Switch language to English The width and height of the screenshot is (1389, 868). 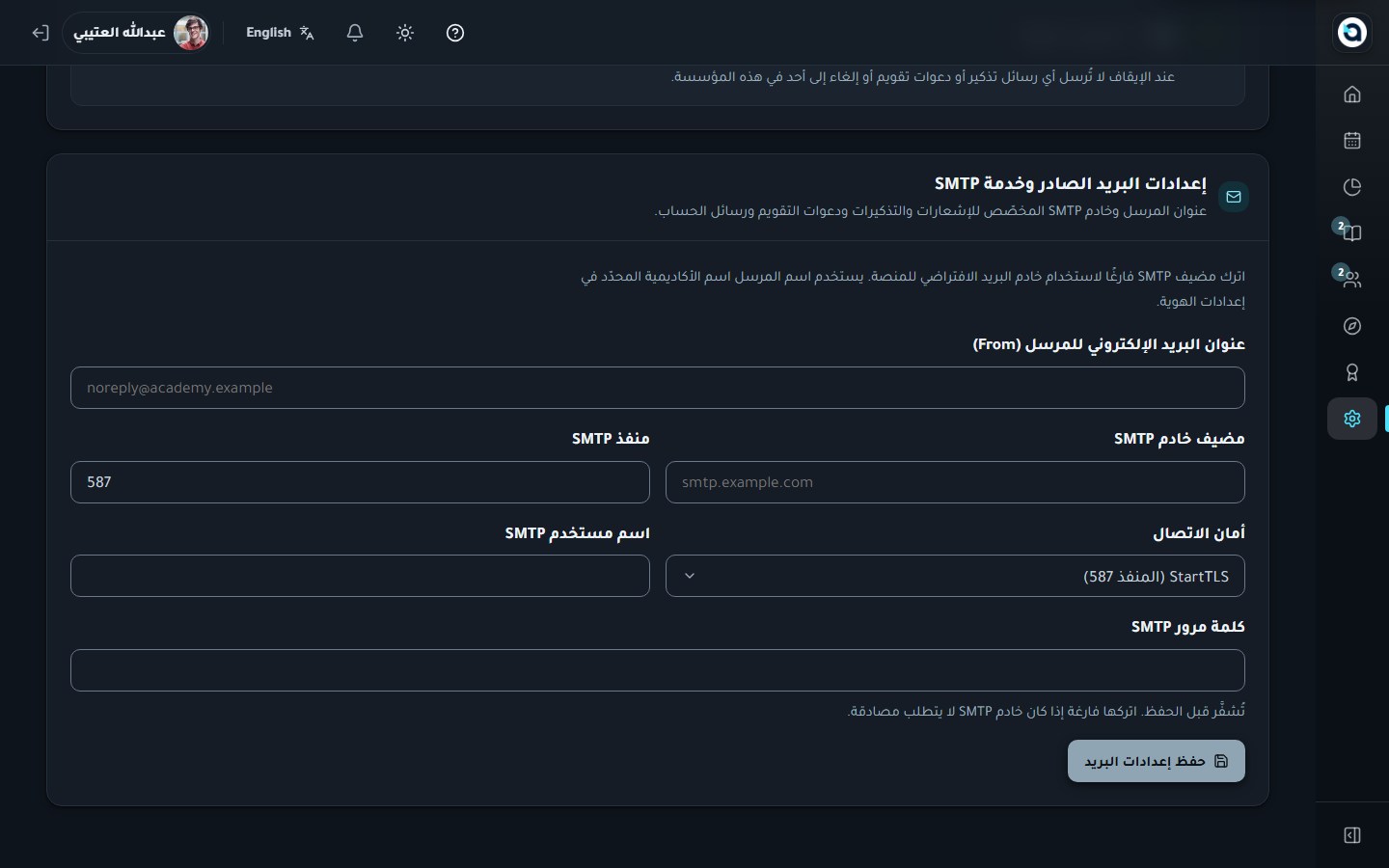pyautogui.click(x=280, y=33)
